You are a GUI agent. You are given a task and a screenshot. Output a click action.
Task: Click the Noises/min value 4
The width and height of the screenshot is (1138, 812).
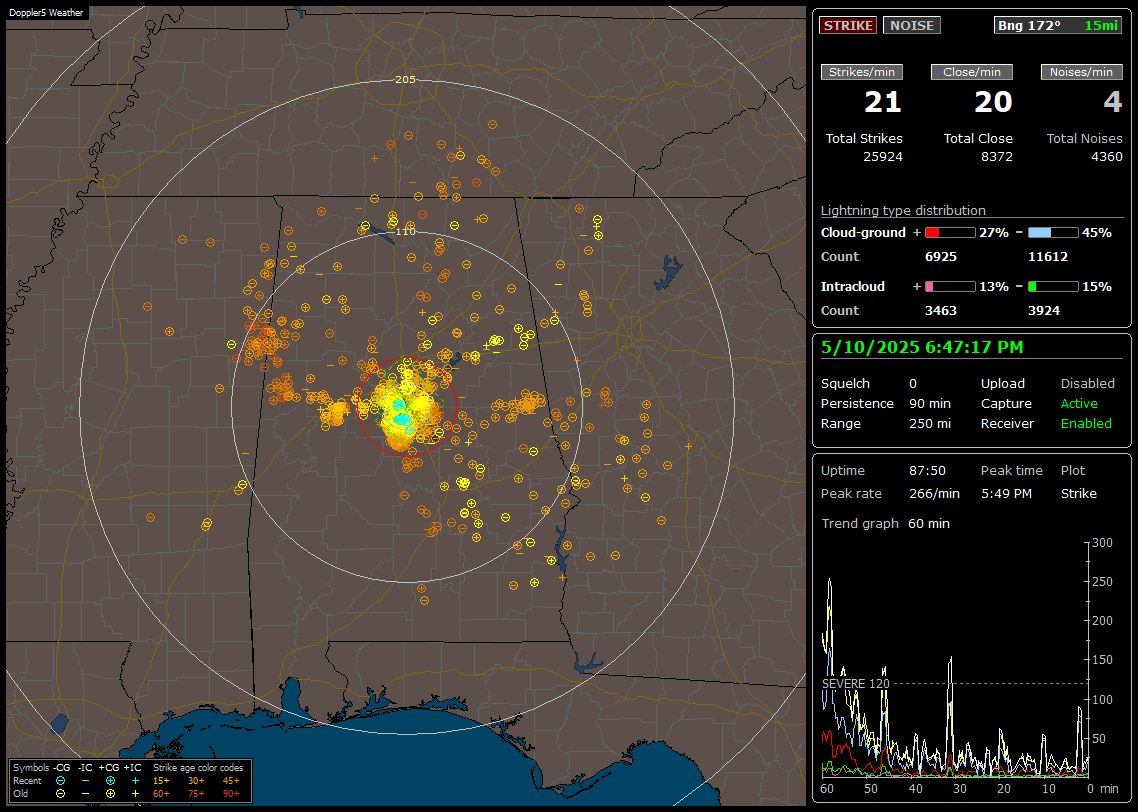click(x=1113, y=102)
